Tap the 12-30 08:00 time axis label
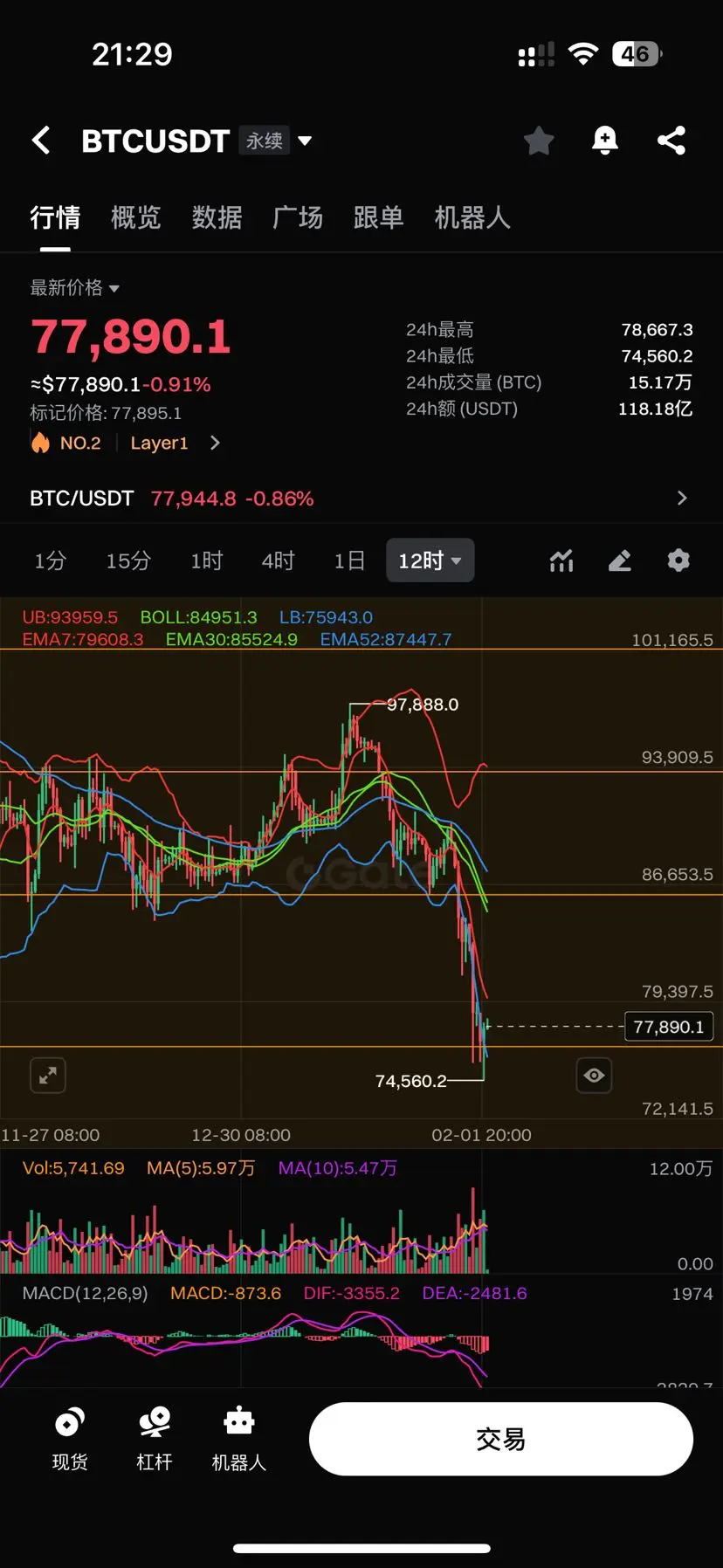Screen dimensions: 723x1568 241,1135
